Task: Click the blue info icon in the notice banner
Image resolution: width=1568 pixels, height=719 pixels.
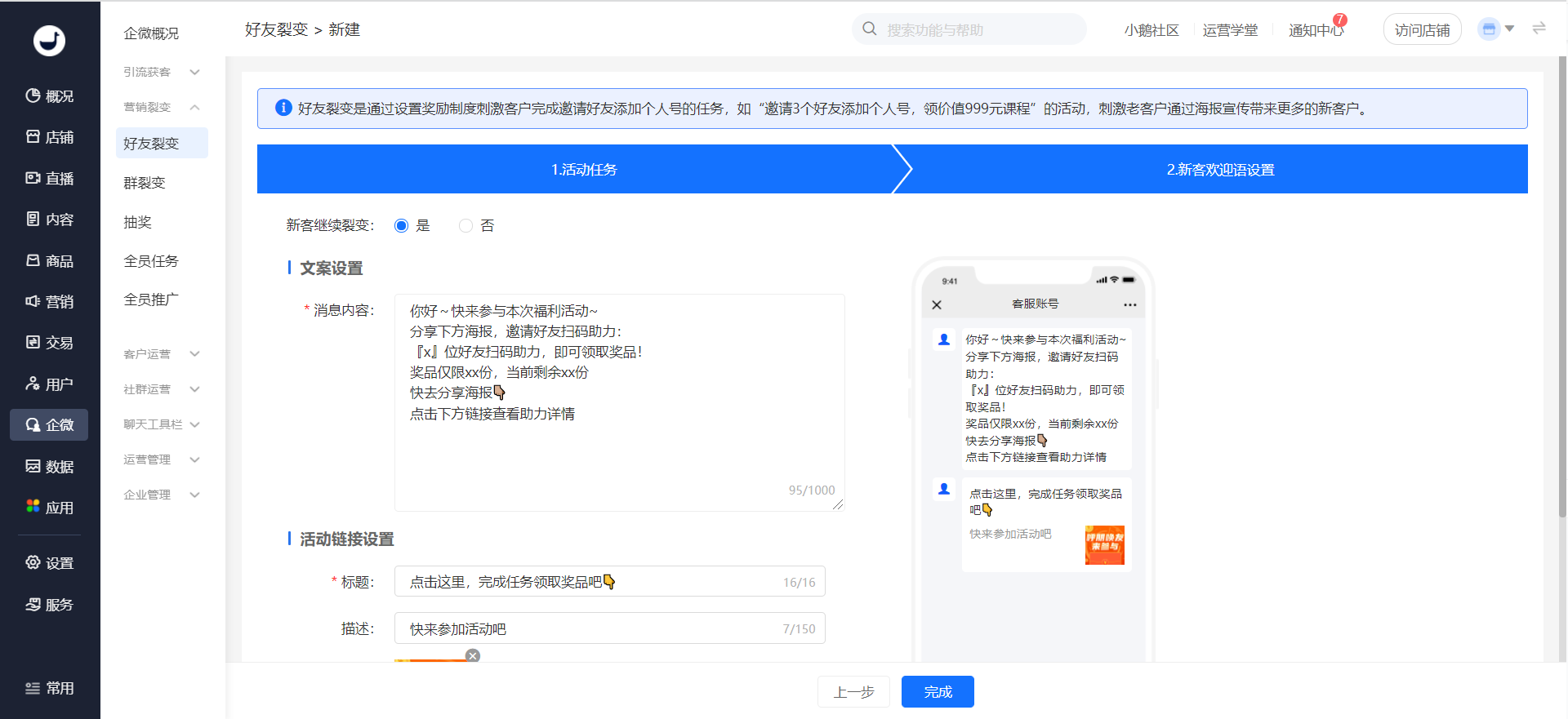Action: (283, 108)
